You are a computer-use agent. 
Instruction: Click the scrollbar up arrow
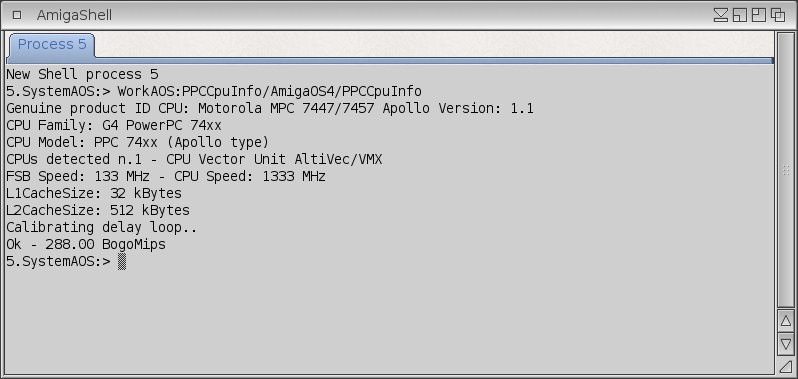click(786, 321)
